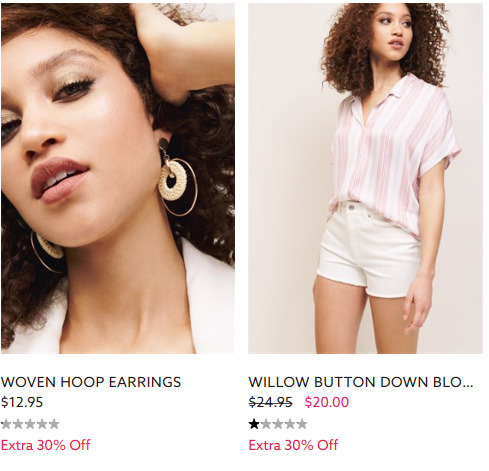Click the third star of earrings rating
The height and width of the screenshot is (471, 489).
click(x=30, y=424)
